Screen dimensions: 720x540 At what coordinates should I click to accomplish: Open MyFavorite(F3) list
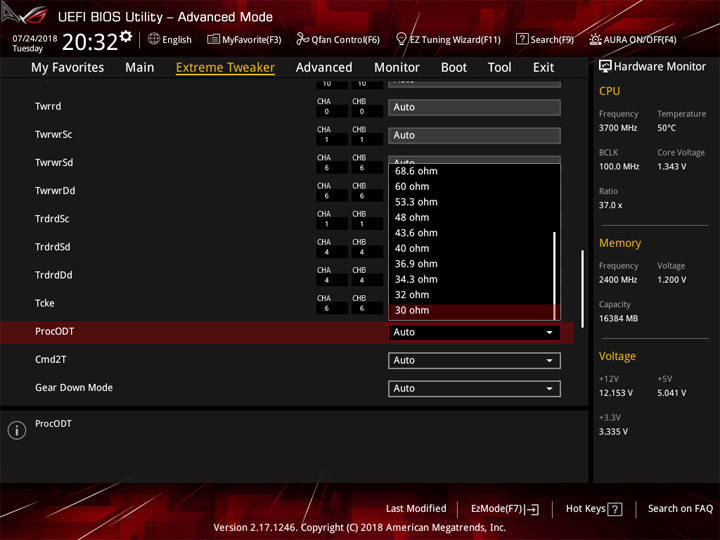point(244,39)
